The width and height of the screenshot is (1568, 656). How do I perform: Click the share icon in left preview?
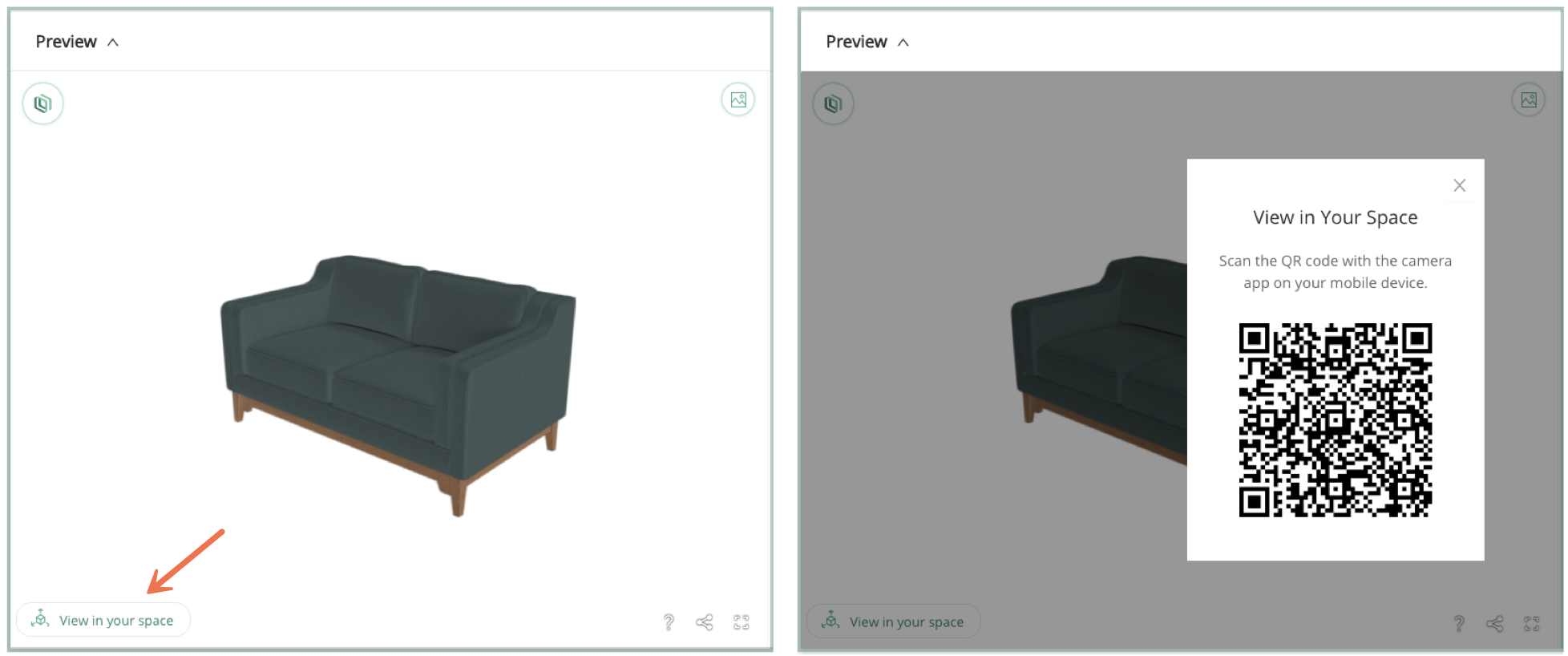(705, 622)
